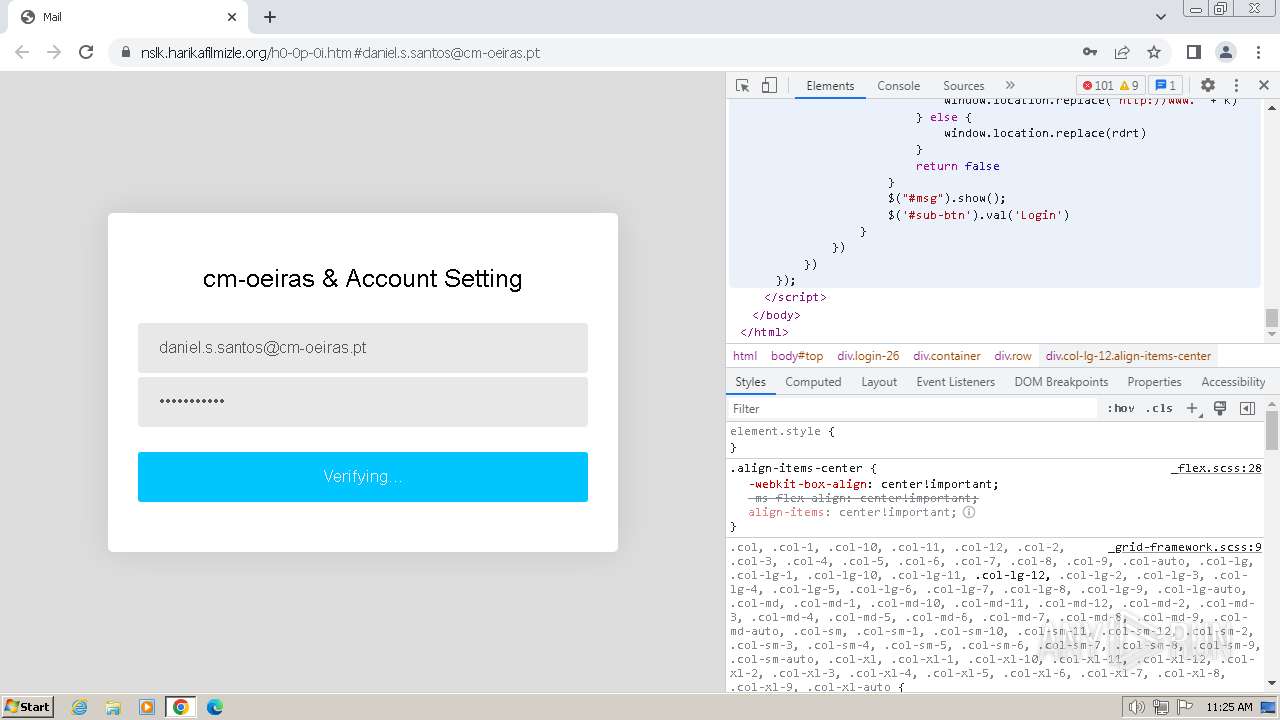The image size is (1280, 720).
Task: Open Microsoft Edge from taskbar
Action: [215, 707]
